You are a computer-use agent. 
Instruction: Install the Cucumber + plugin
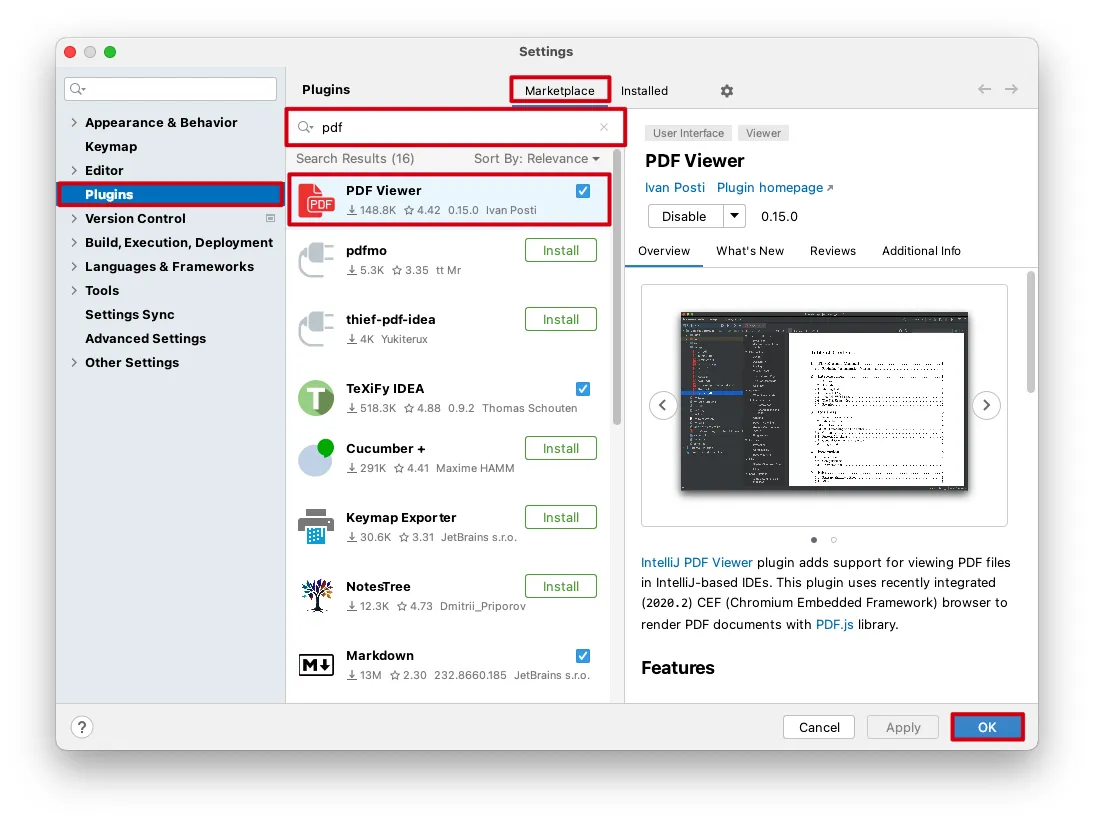pos(561,449)
